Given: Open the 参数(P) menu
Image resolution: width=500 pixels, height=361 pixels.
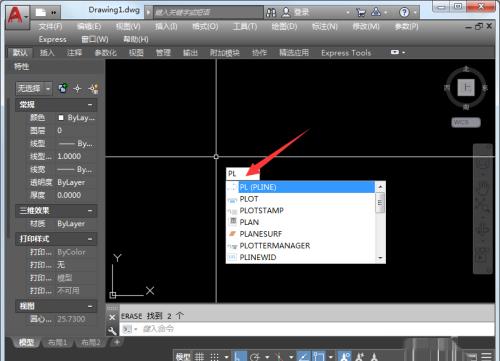Looking at the screenshot, I should click(406, 26).
